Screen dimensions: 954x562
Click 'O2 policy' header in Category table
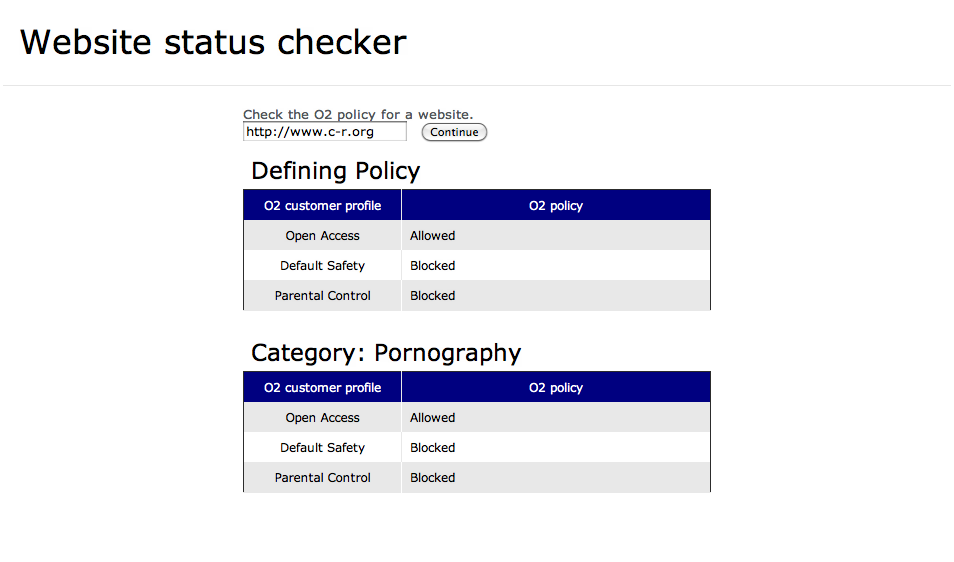[555, 388]
